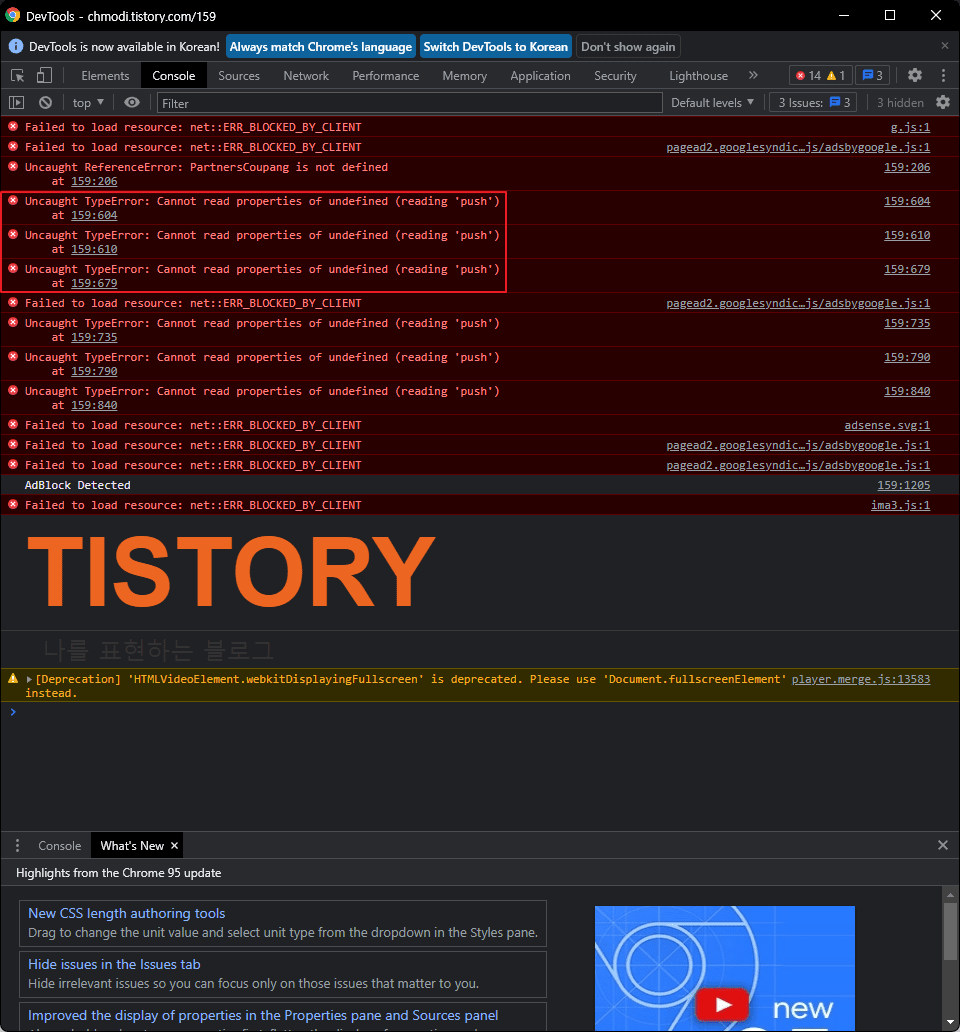The image size is (960, 1032).
Task: Click the console Filter input field
Action: point(409,103)
